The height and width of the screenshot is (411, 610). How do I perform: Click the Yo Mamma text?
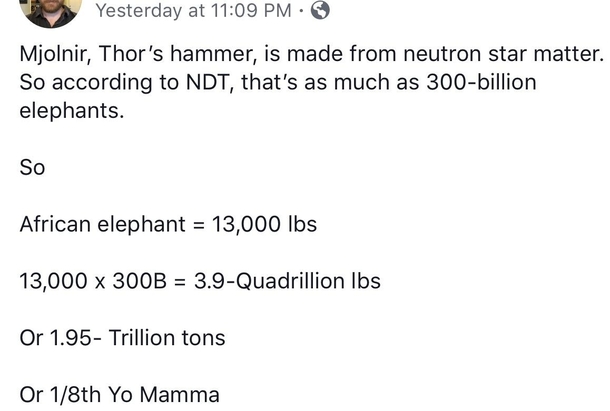pyautogui.click(x=164, y=394)
